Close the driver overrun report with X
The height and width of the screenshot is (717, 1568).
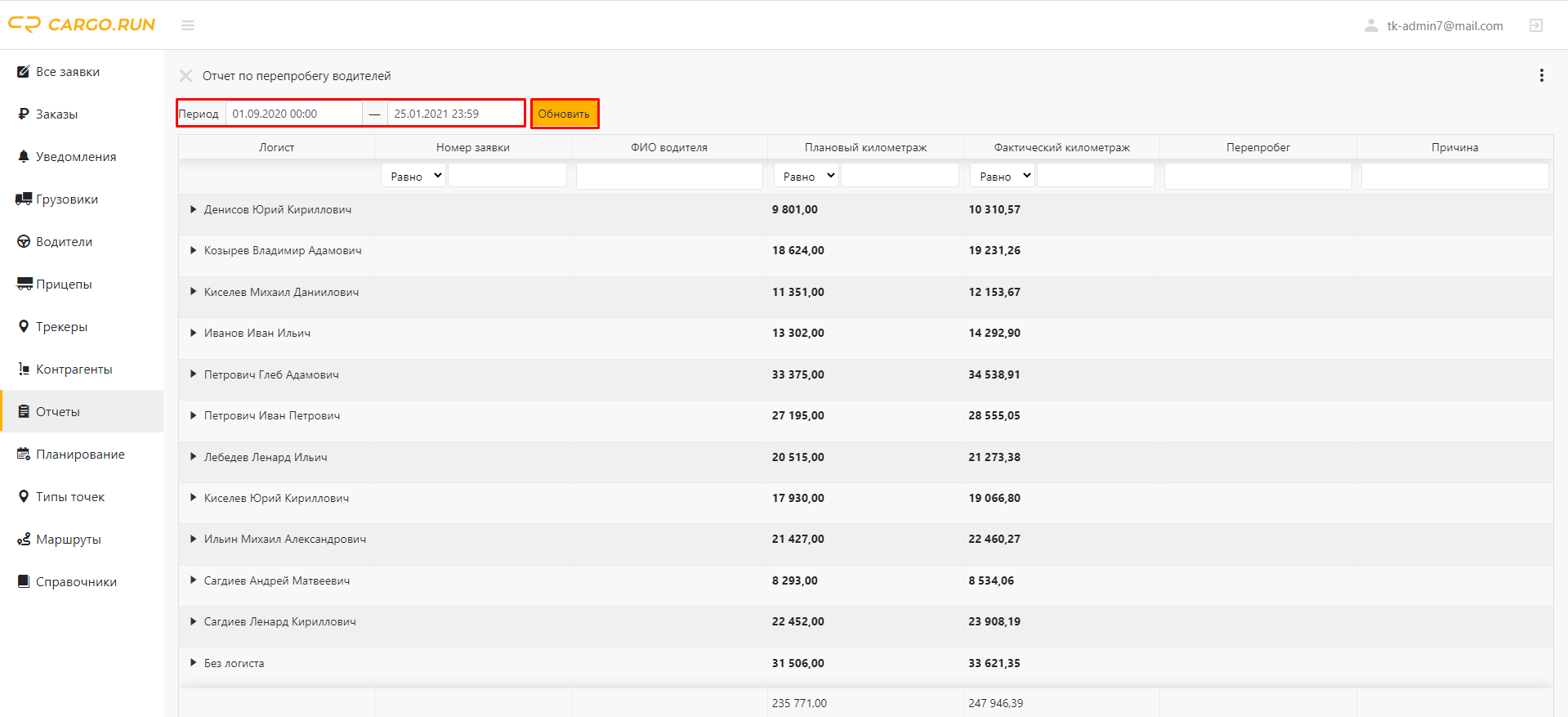coord(186,75)
